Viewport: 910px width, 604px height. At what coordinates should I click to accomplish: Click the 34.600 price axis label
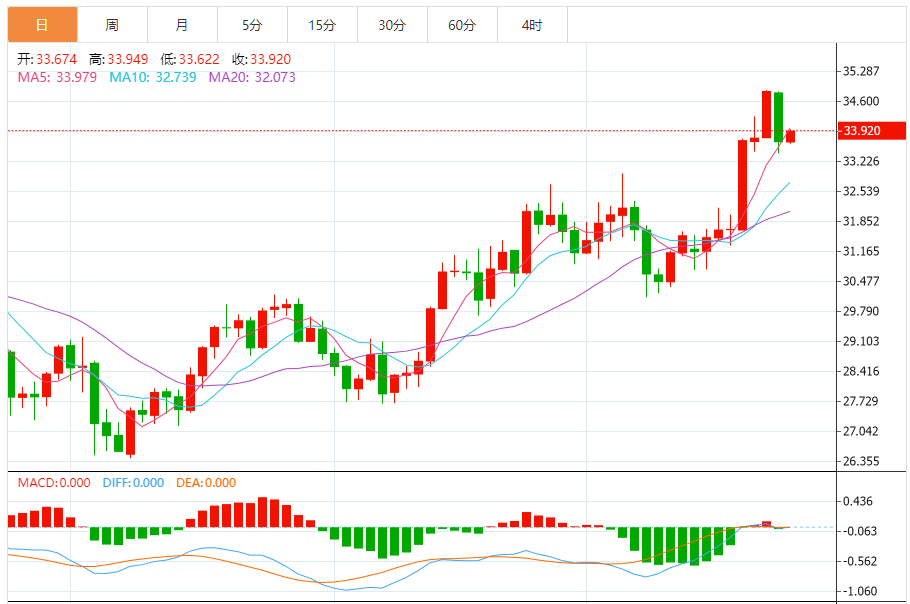(861, 101)
